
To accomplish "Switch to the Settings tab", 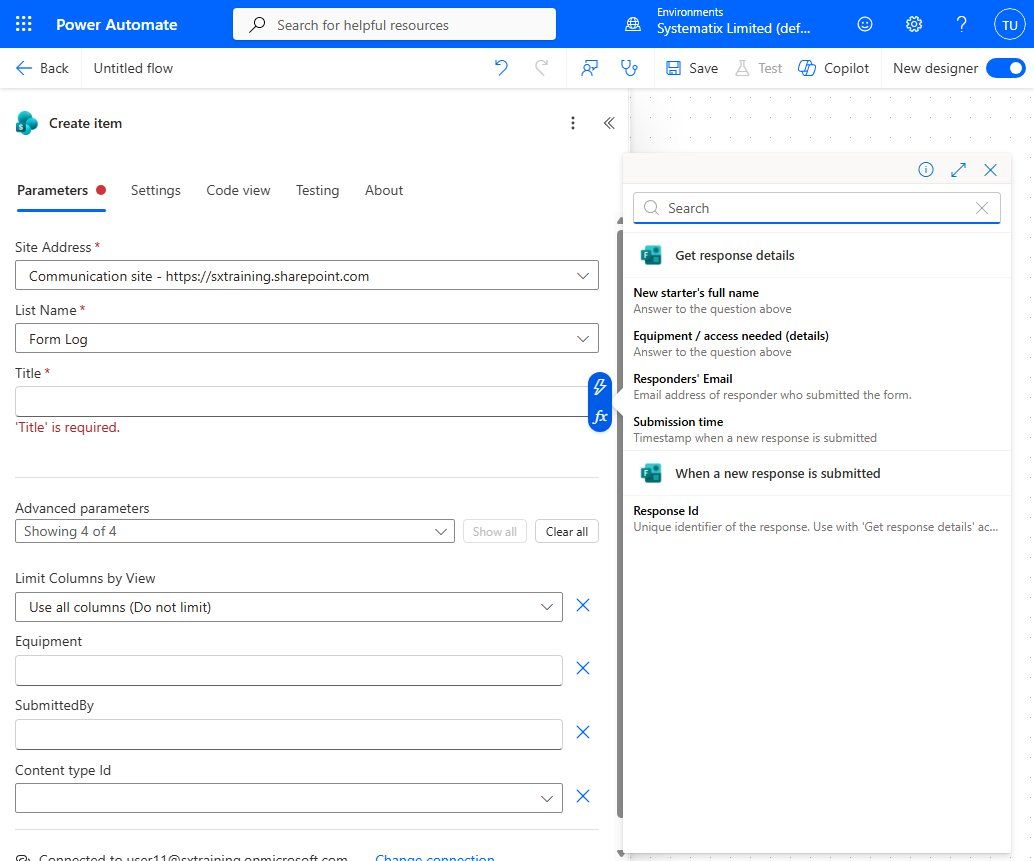I will [x=156, y=191].
